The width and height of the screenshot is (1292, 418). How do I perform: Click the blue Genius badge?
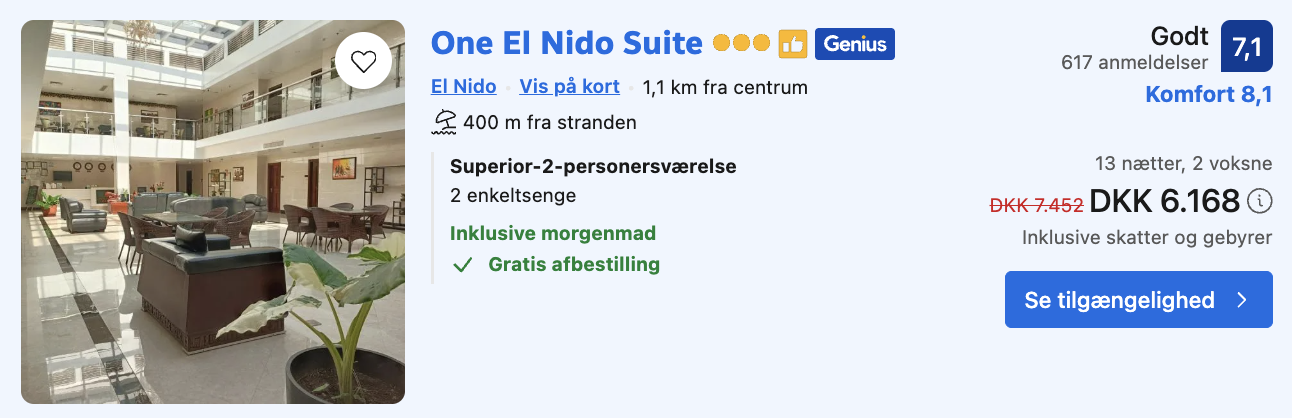tap(854, 44)
